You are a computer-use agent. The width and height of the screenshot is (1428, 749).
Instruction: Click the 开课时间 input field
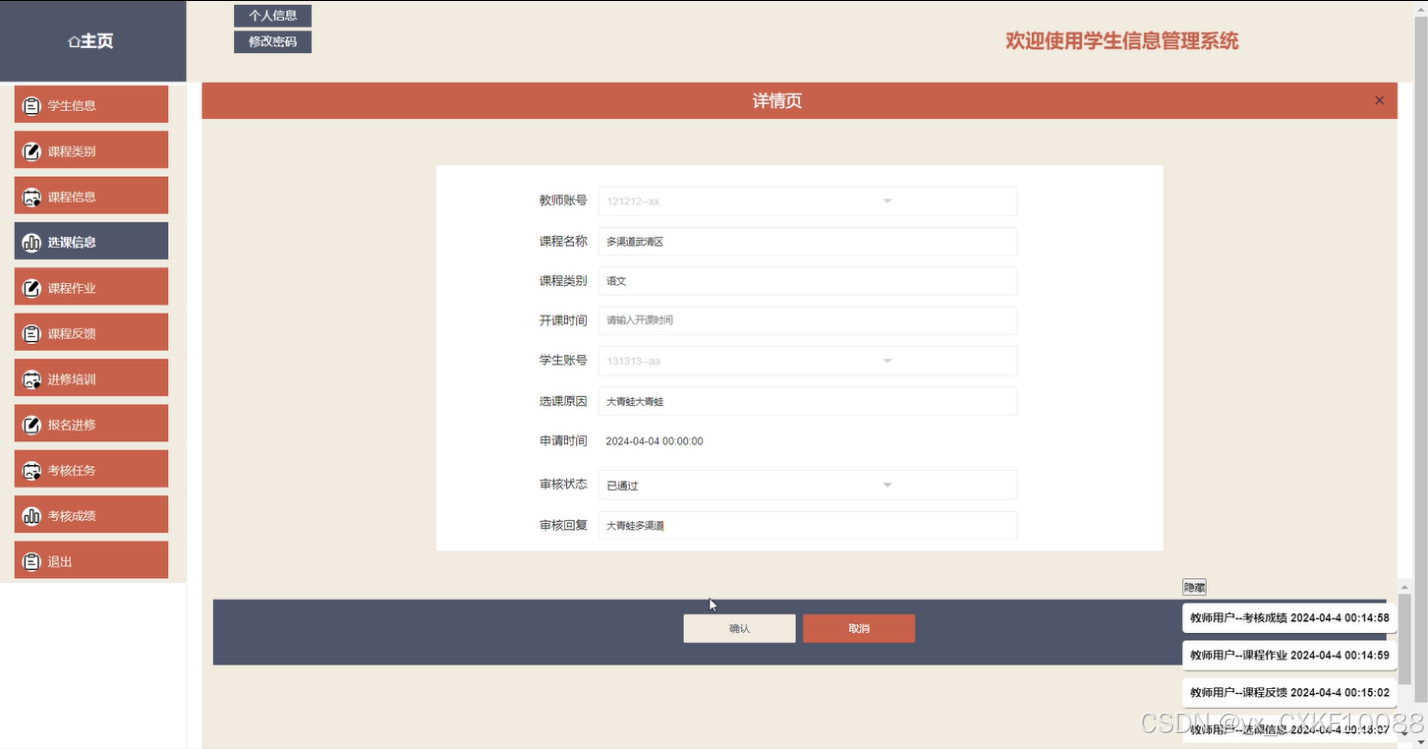pyautogui.click(x=807, y=320)
